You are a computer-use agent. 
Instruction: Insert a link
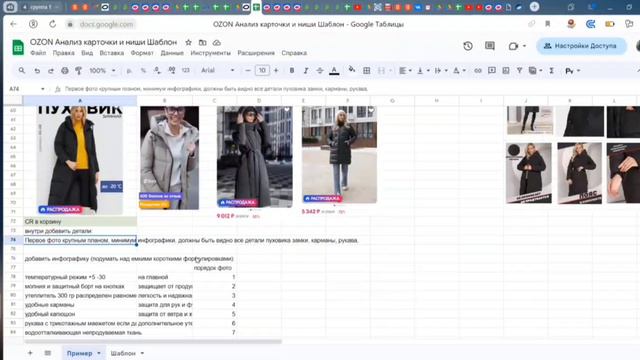(478, 71)
